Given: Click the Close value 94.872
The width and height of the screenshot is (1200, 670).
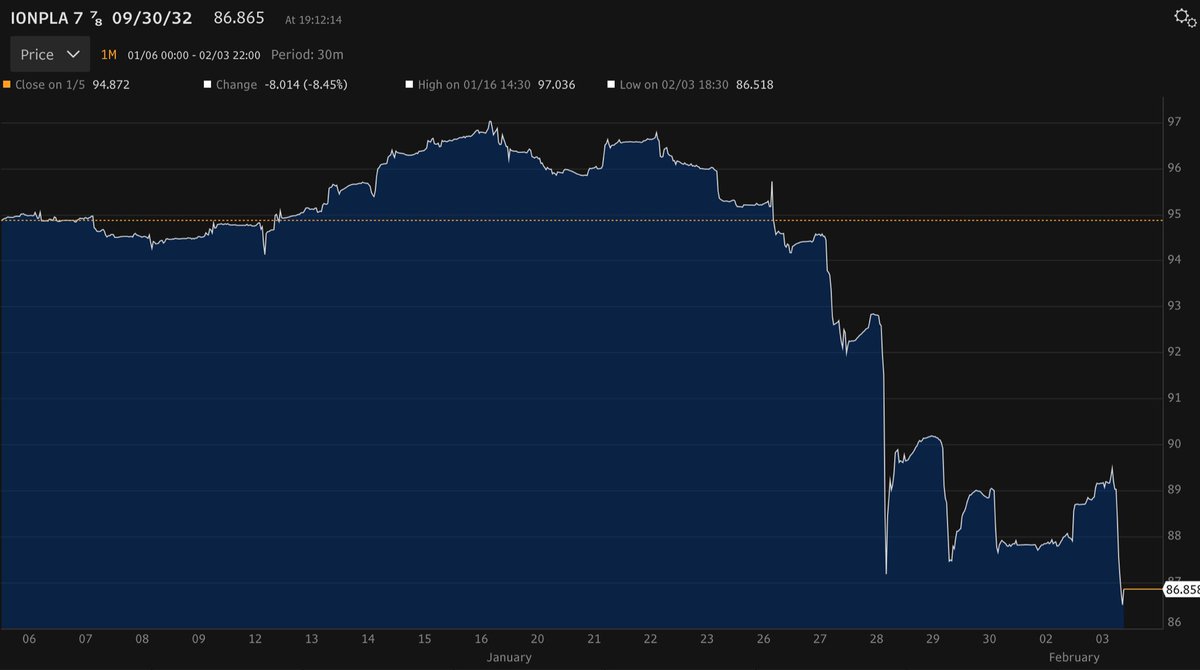Looking at the screenshot, I should tap(110, 85).
